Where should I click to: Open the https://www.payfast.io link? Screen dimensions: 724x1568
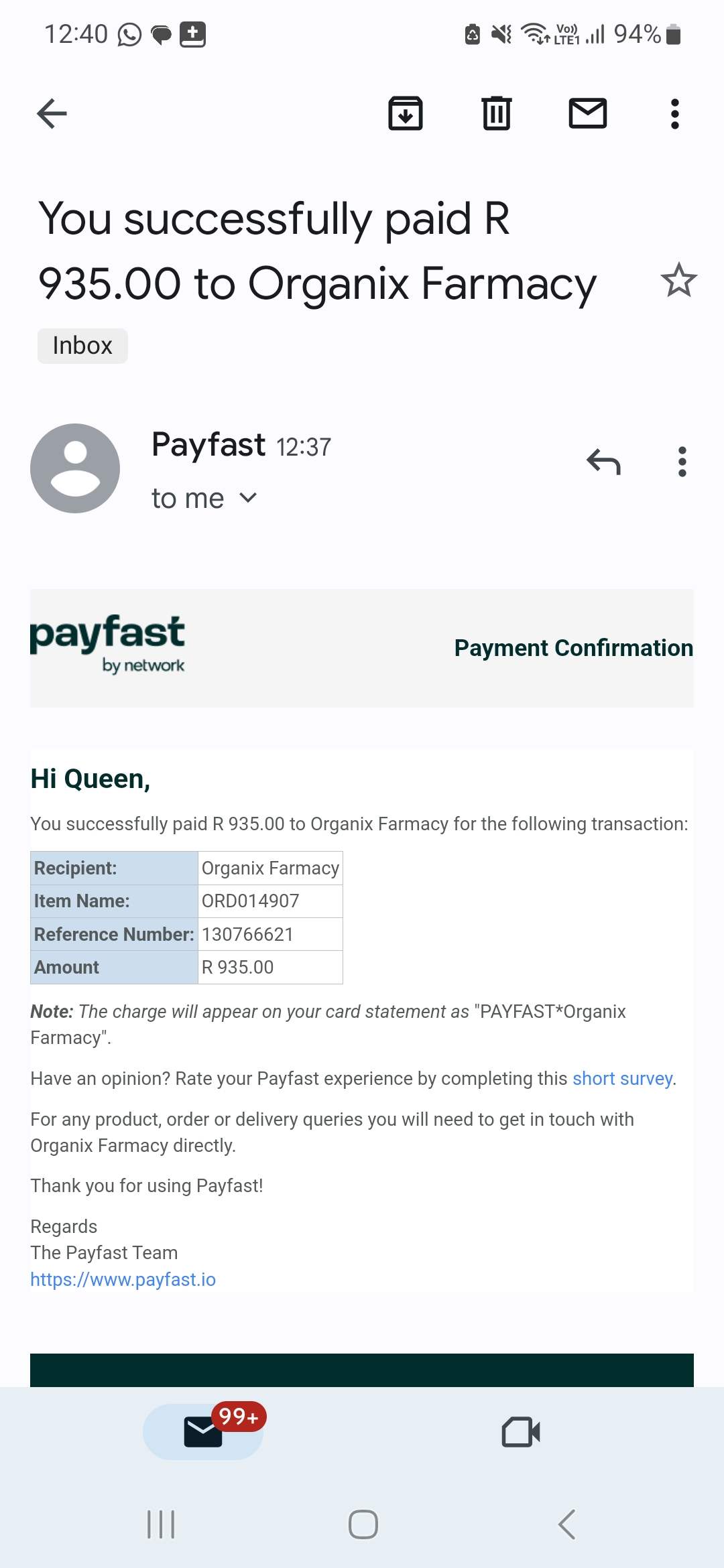pyautogui.click(x=123, y=1279)
